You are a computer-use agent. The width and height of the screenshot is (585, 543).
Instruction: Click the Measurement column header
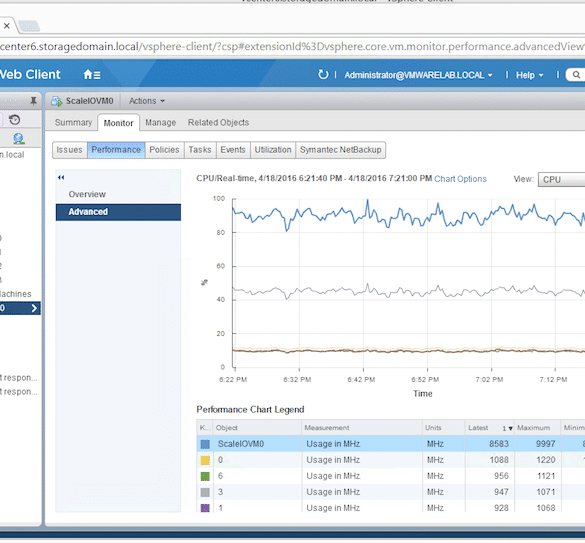(362, 428)
